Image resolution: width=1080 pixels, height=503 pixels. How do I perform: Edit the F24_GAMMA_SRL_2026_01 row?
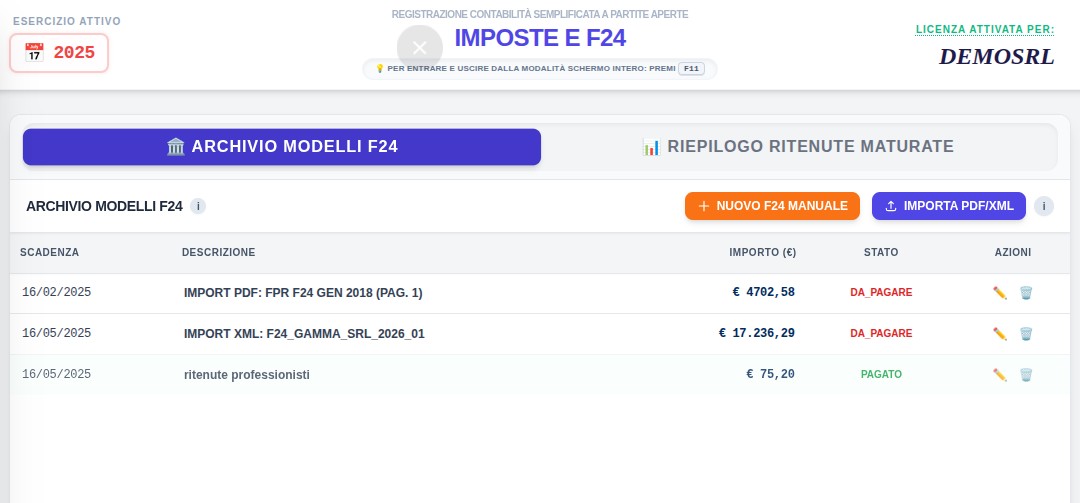(999, 334)
